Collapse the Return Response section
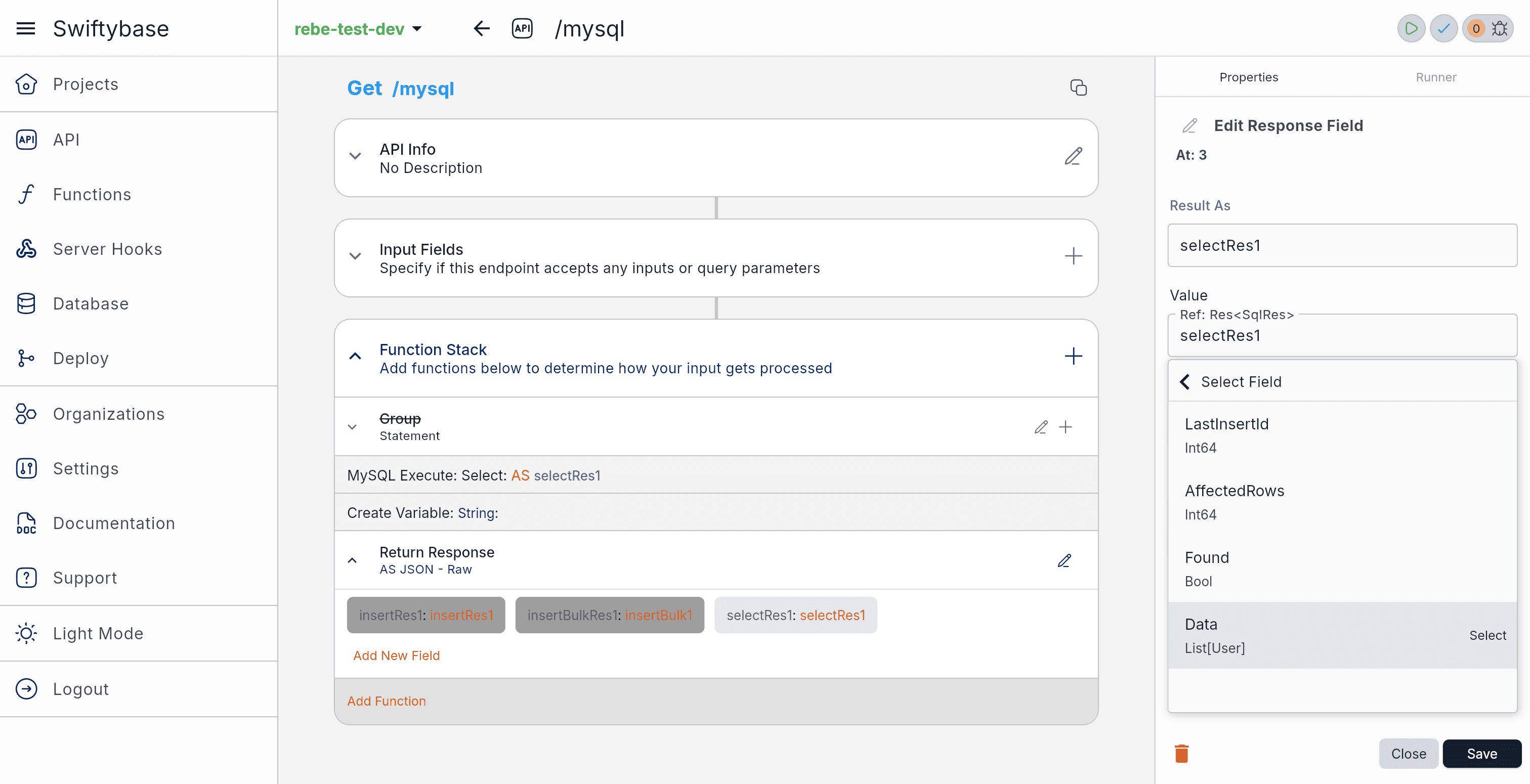 coord(352,560)
